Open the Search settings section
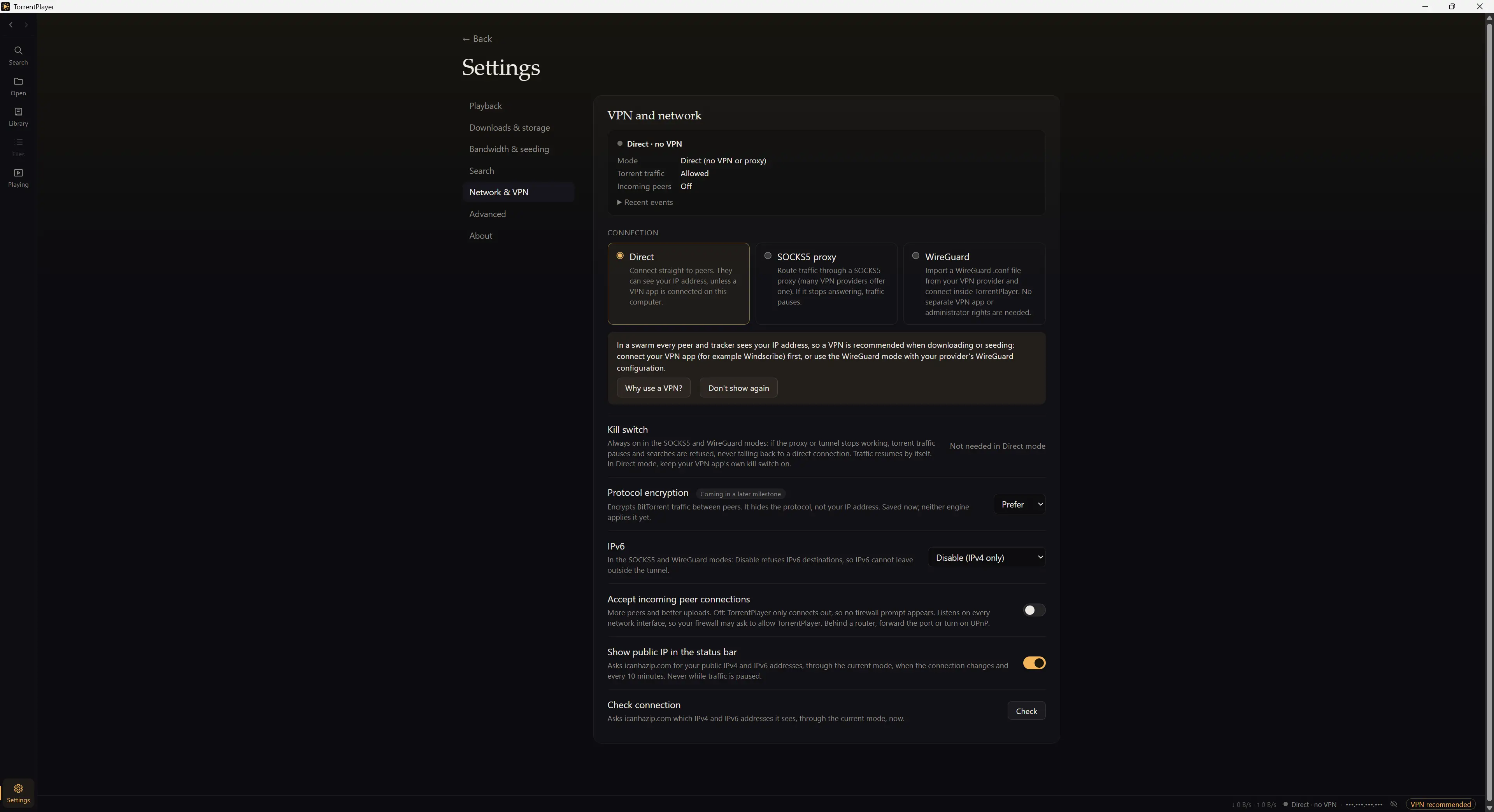The width and height of the screenshot is (1494, 812). 518,171
